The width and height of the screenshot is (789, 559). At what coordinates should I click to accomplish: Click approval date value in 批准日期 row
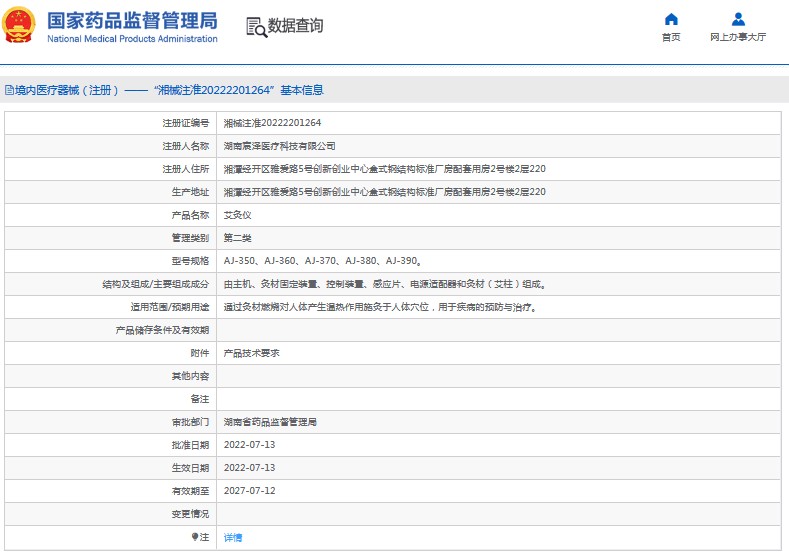click(x=249, y=445)
